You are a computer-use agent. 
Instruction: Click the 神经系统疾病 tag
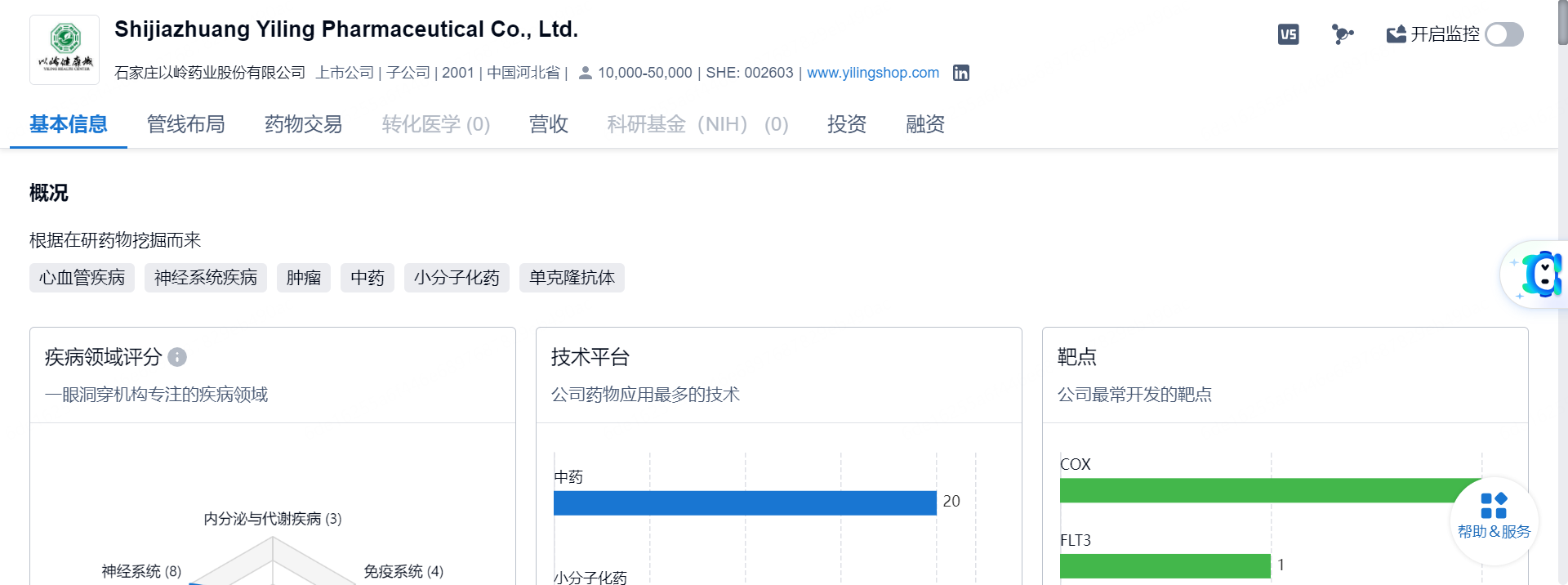206,278
